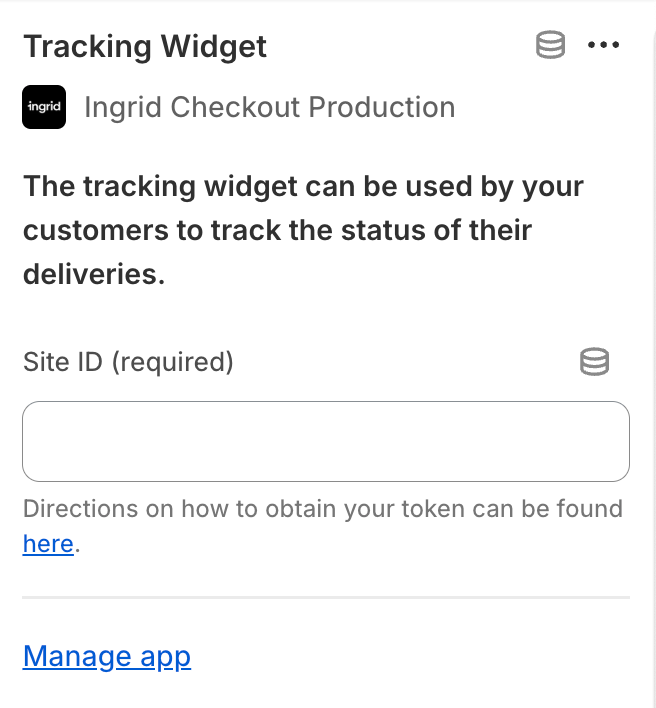Viewport: 656px width, 708px height.
Task: Click the Site ID (required) label
Action: 128,362
